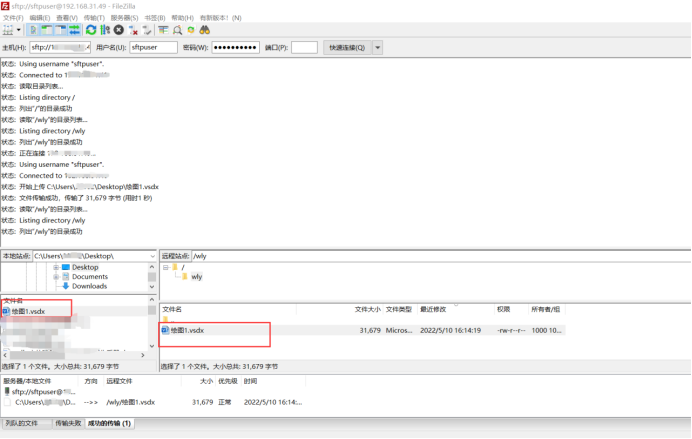Click local file list scroll left arrow
The height and width of the screenshot is (439, 692).
pyautogui.click(x=5, y=355)
